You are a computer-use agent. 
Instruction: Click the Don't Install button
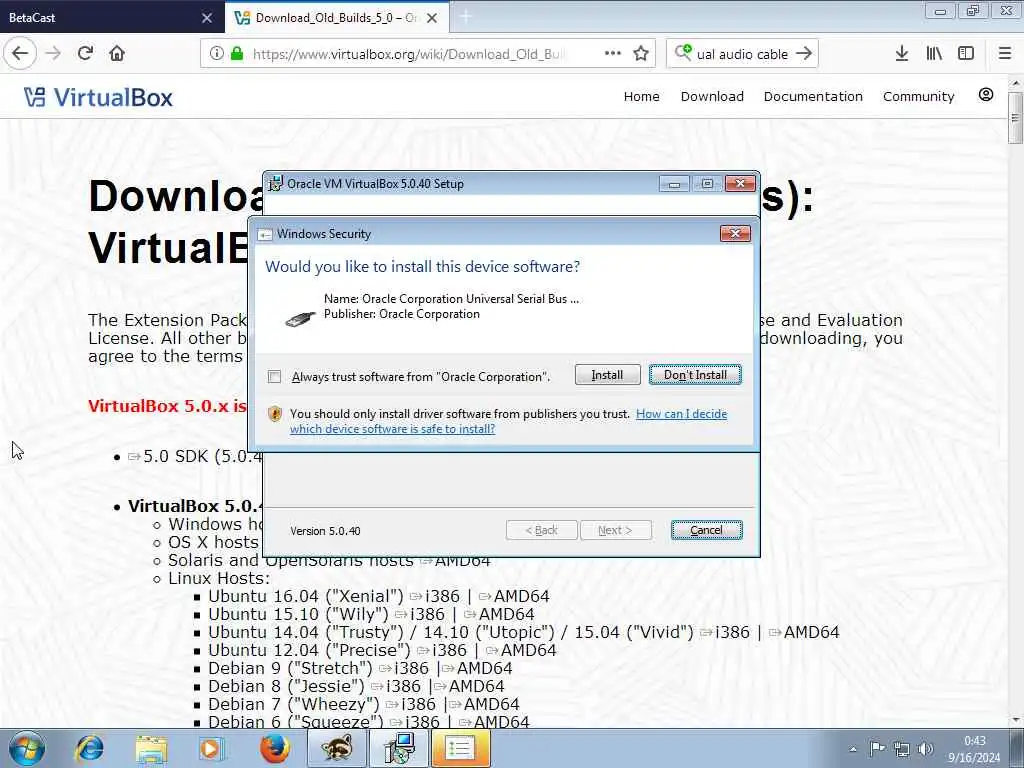coord(695,375)
